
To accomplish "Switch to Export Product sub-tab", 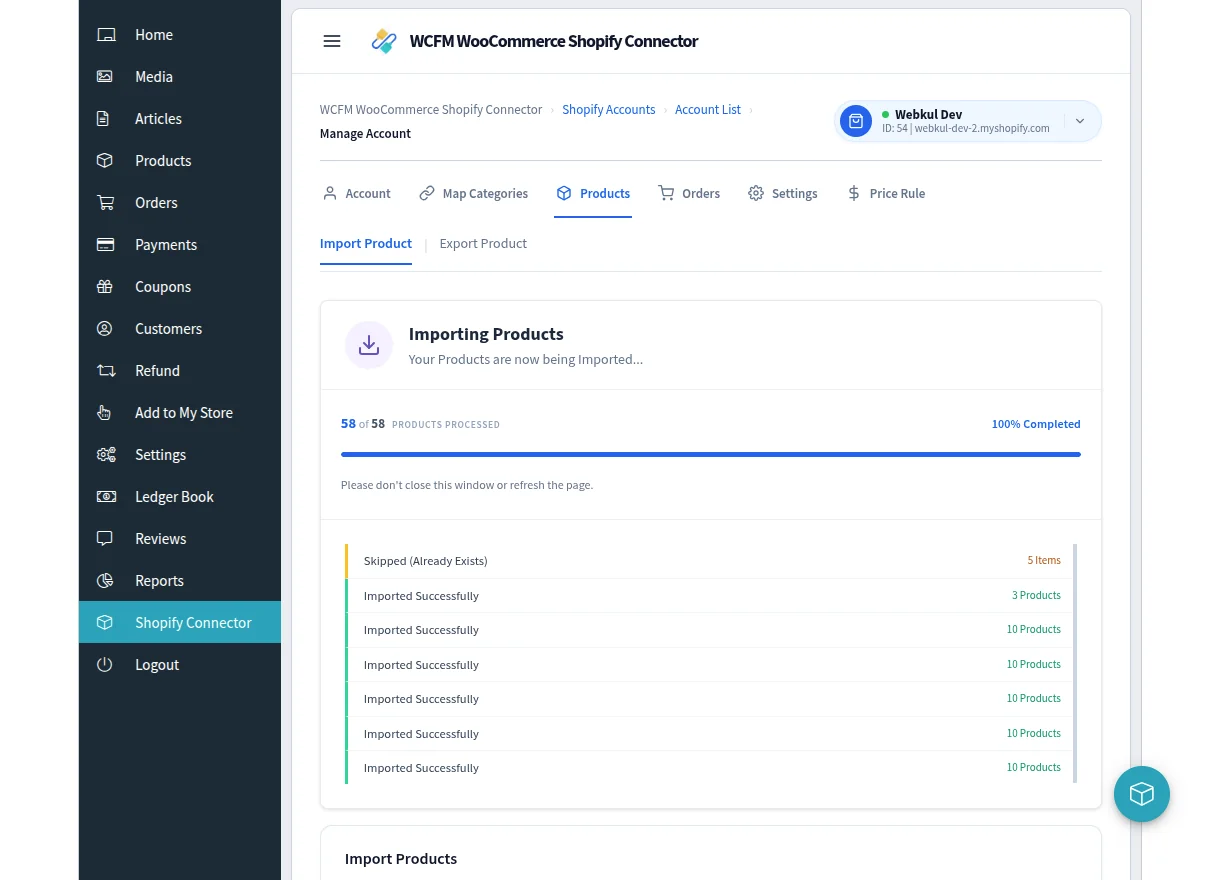I will point(483,244).
